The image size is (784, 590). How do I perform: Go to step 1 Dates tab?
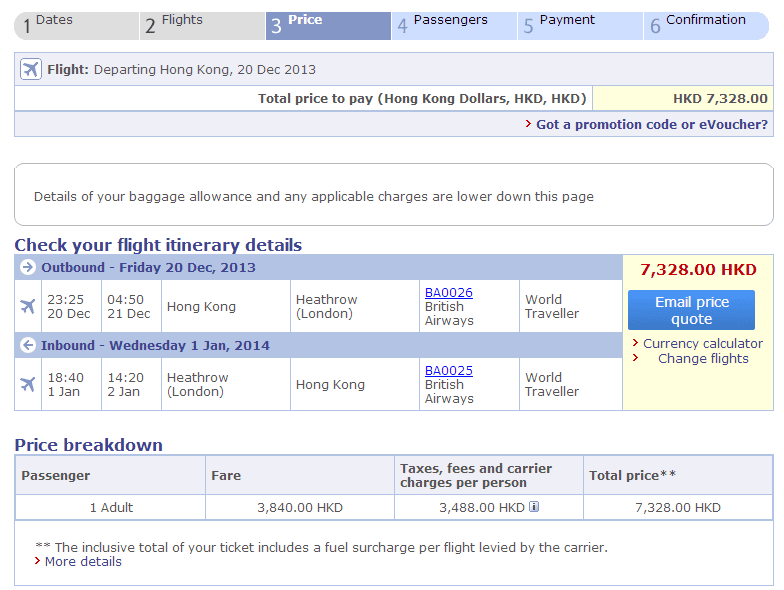click(76, 26)
